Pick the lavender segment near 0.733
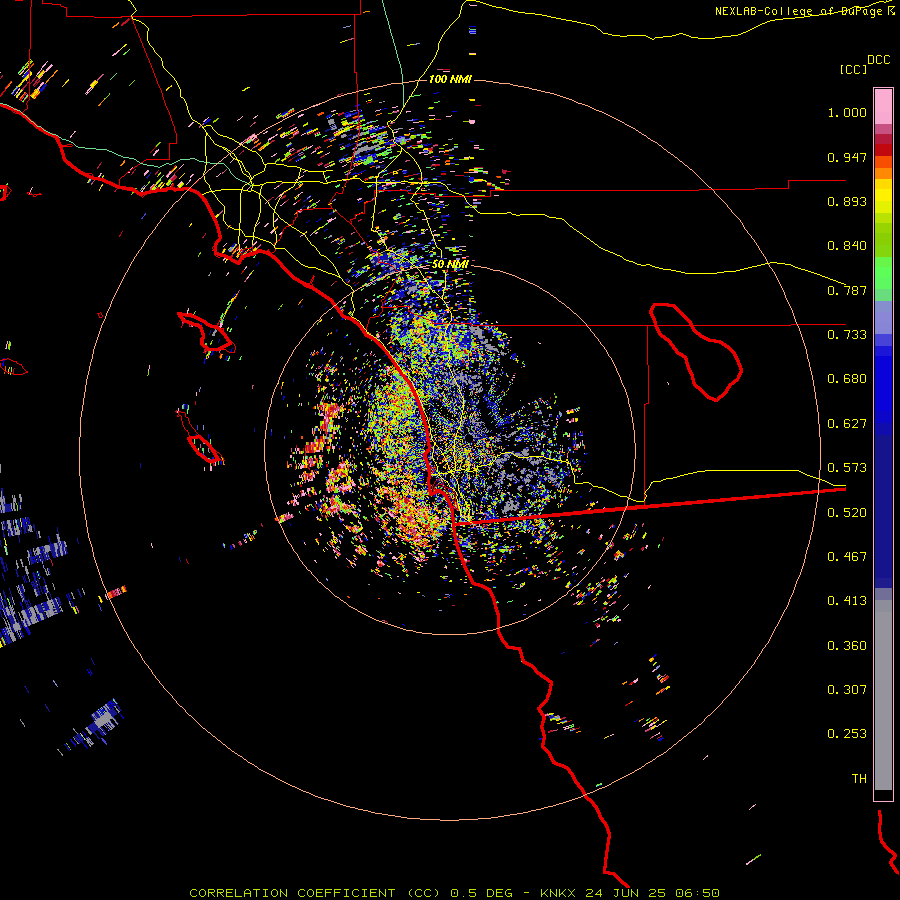The width and height of the screenshot is (900, 900). 883,317
